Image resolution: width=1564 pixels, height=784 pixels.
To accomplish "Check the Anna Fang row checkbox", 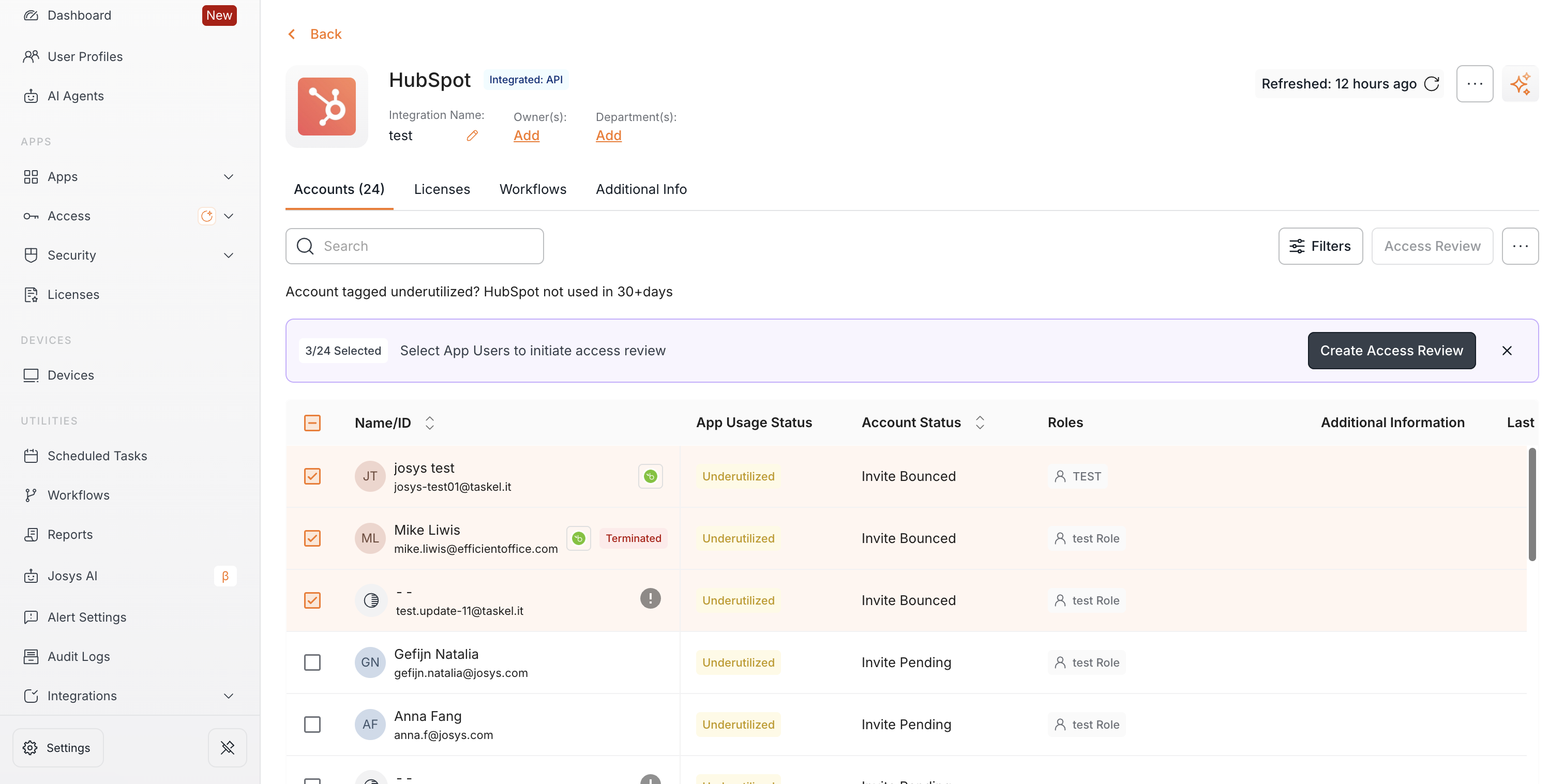I will 312,725.
